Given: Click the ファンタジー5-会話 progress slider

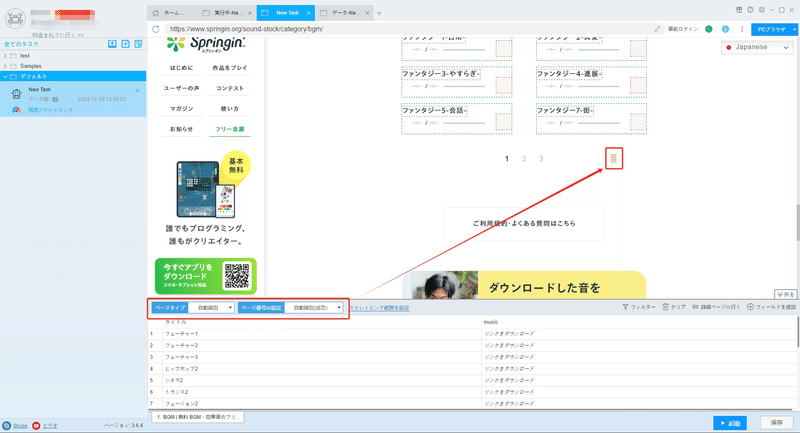Looking at the screenshot, I should (x=464, y=123).
